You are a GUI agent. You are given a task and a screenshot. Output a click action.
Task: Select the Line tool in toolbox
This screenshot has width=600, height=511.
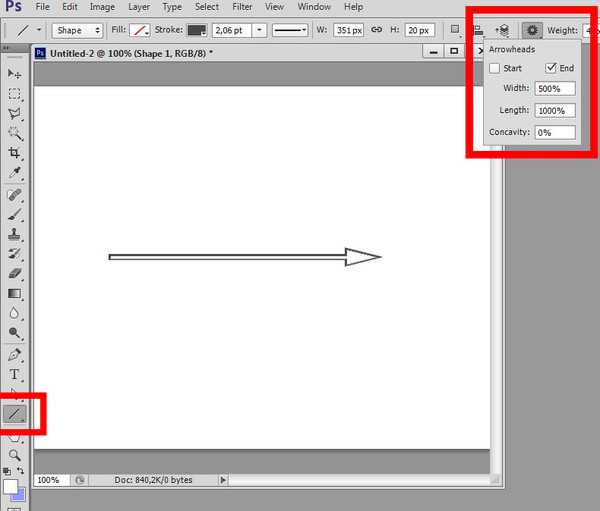click(15, 414)
